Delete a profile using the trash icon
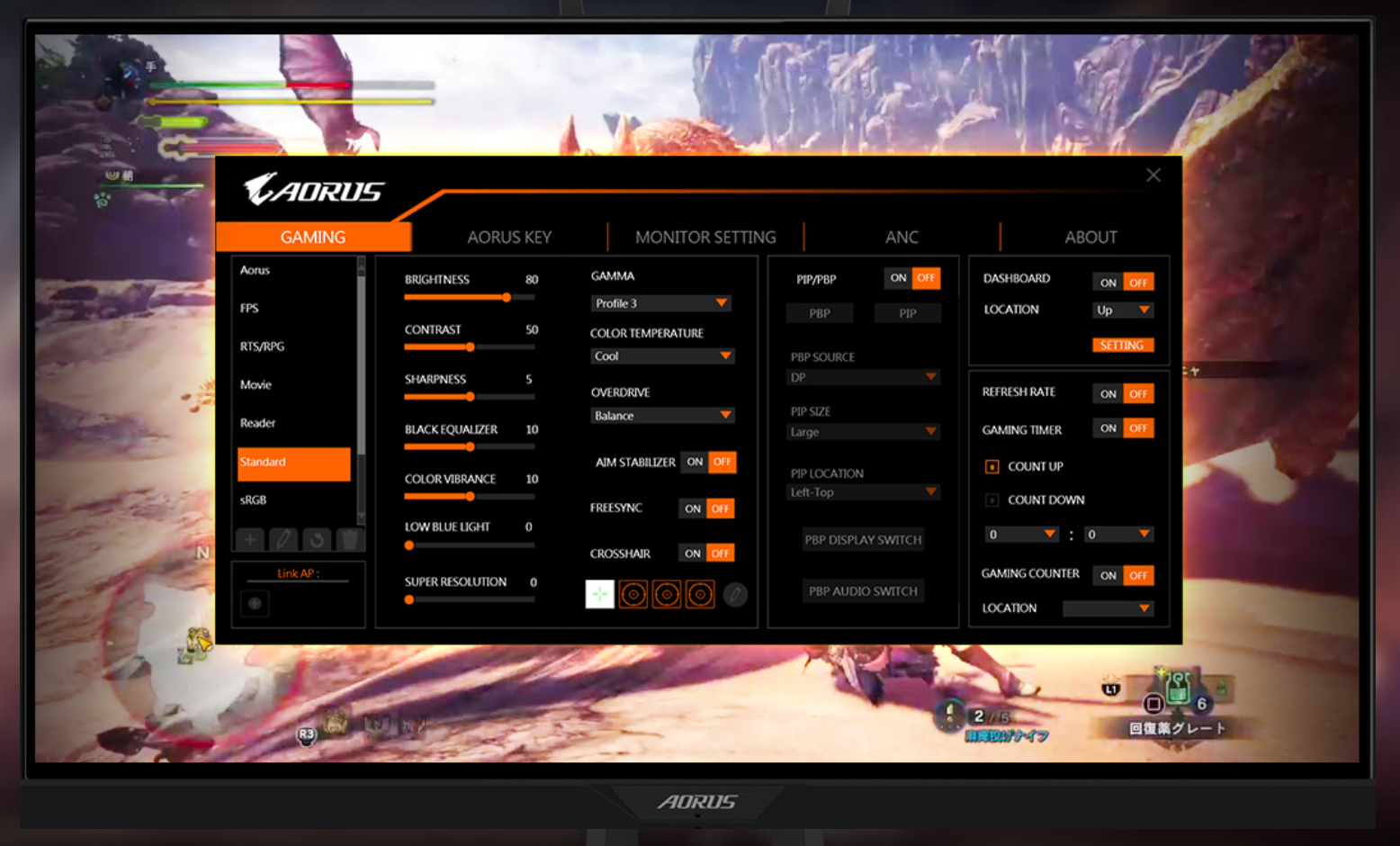This screenshot has height=846, width=1400. click(349, 539)
